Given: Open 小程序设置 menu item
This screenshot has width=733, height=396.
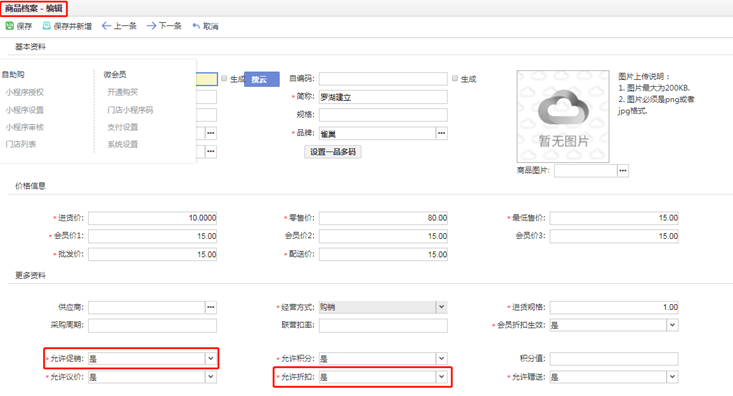Looking at the screenshot, I should (24, 110).
